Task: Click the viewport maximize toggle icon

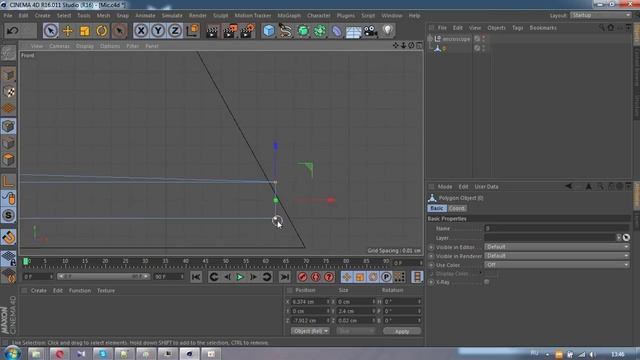Action: [x=419, y=45]
